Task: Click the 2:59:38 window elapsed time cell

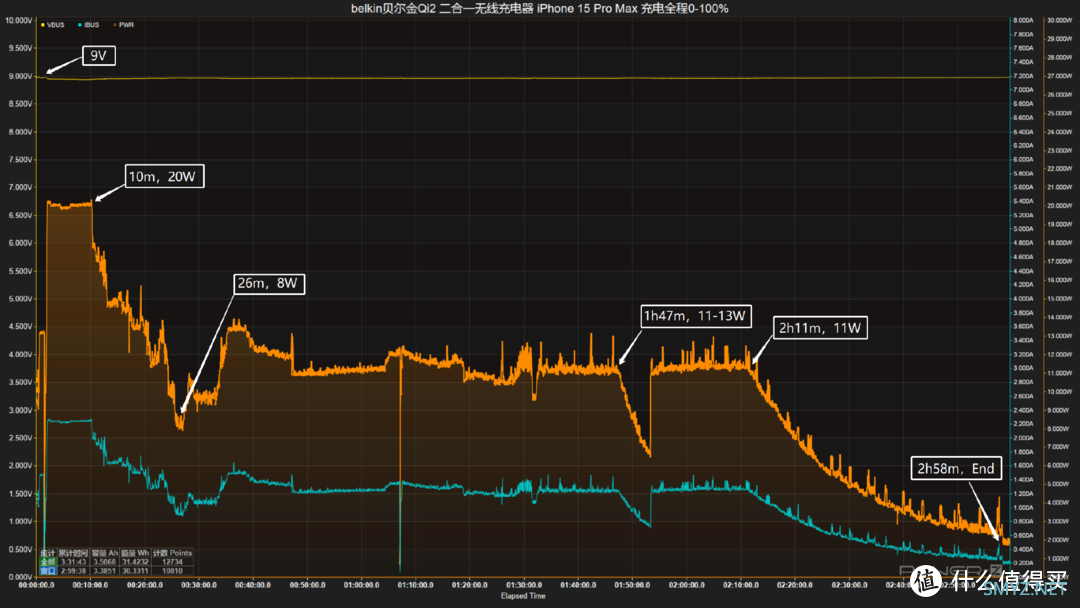Action: 74,570
